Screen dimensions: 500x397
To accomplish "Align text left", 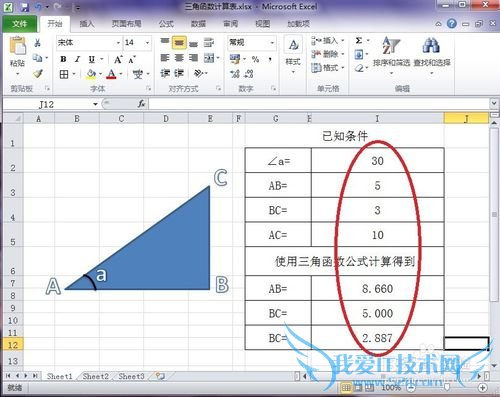I will (165, 58).
